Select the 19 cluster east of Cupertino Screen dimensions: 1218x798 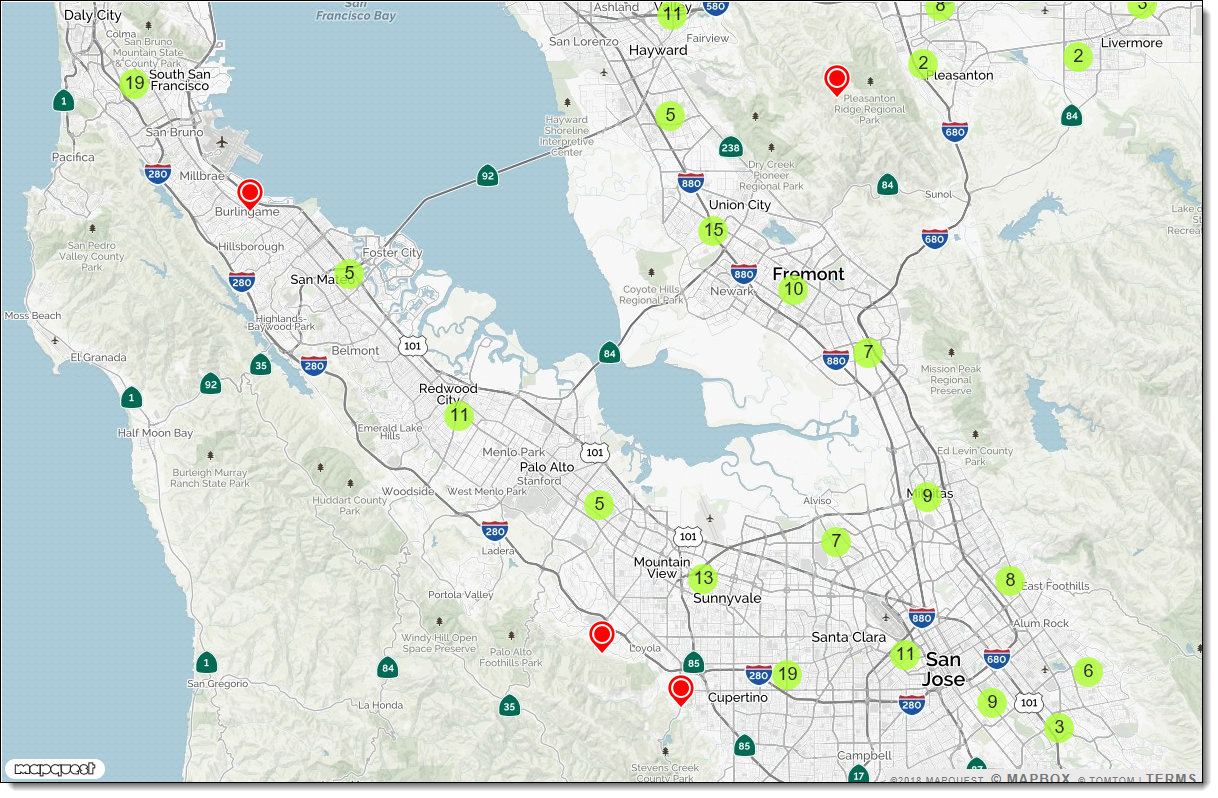[x=787, y=674]
